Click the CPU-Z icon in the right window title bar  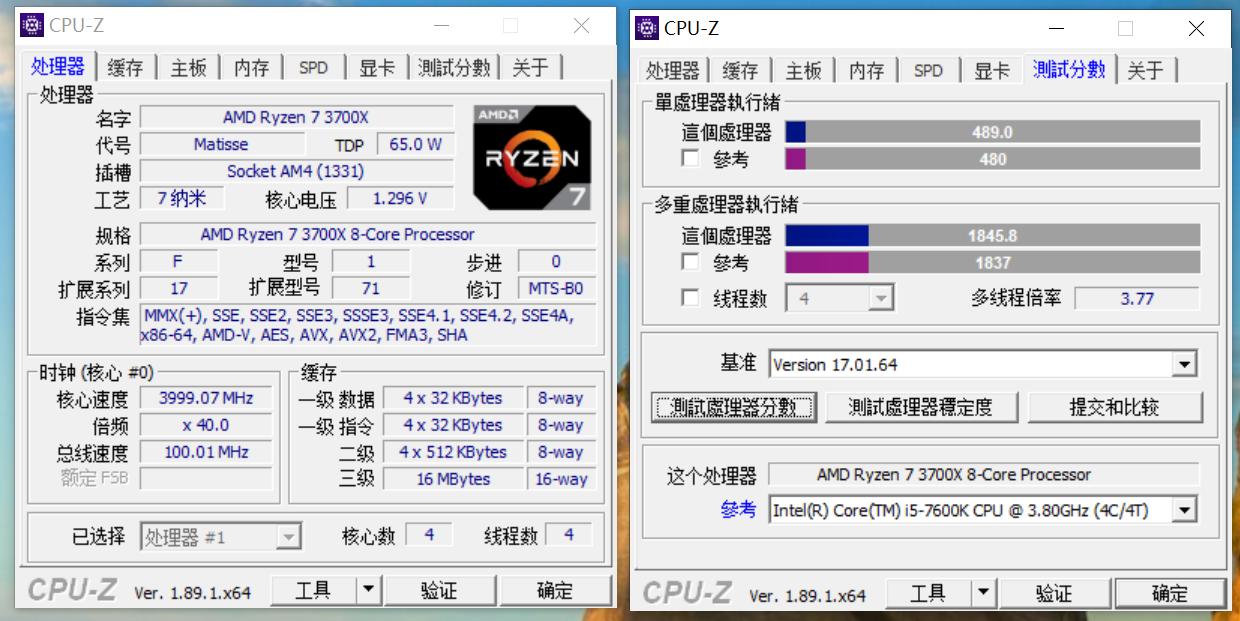click(646, 29)
